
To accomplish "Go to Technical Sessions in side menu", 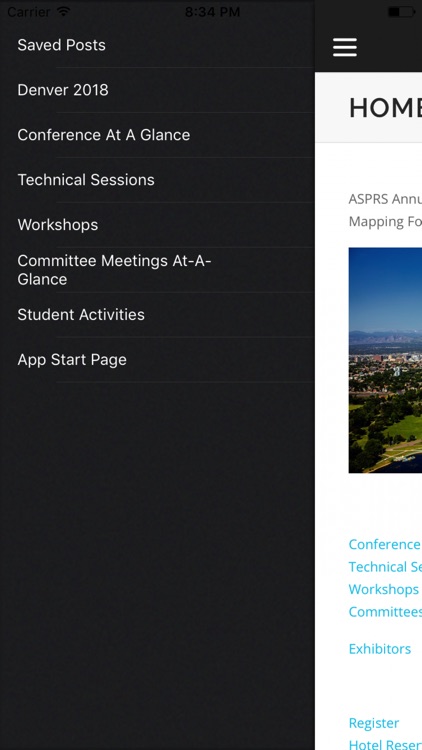I will [157, 180].
